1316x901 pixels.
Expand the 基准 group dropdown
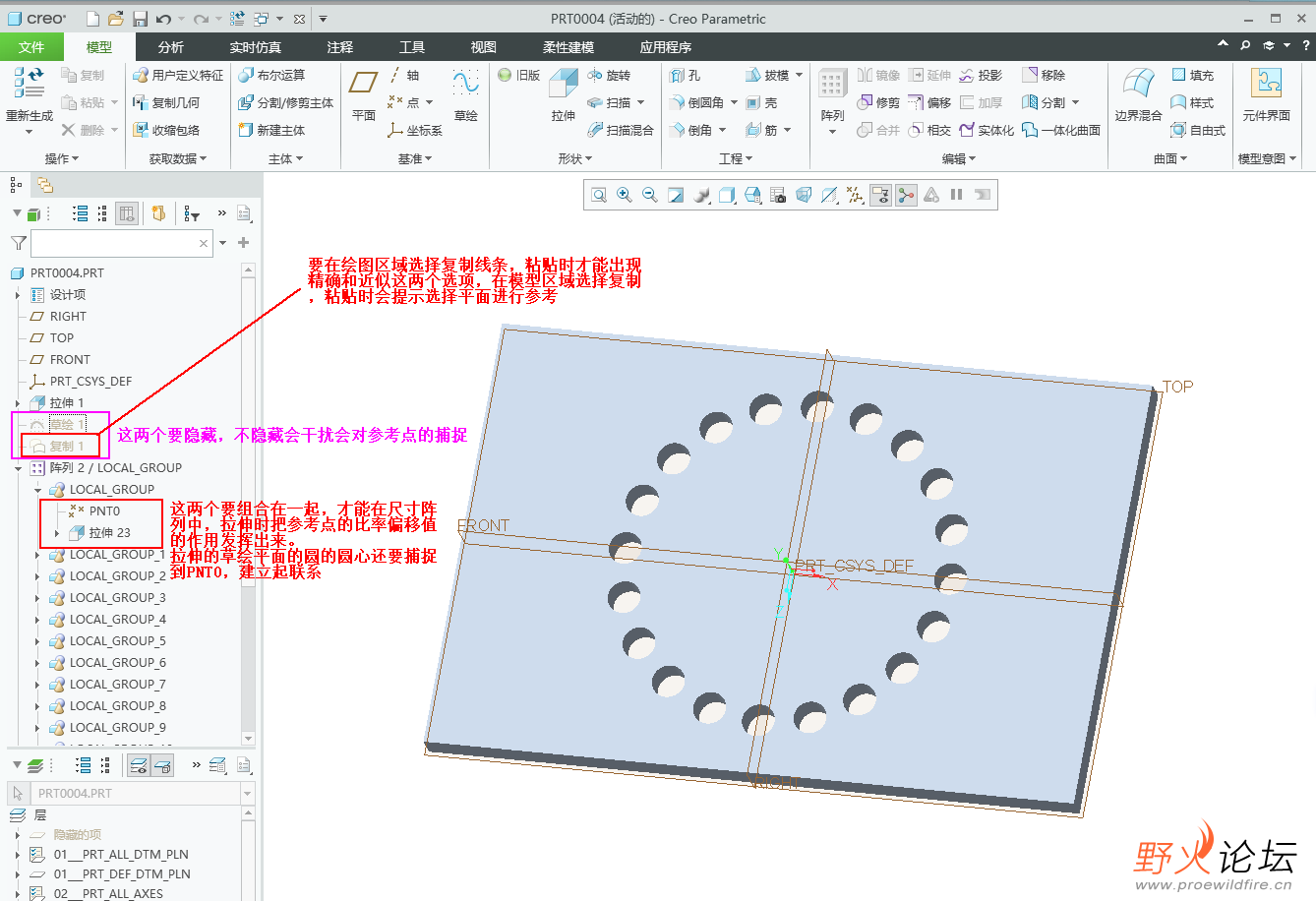click(x=415, y=158)
